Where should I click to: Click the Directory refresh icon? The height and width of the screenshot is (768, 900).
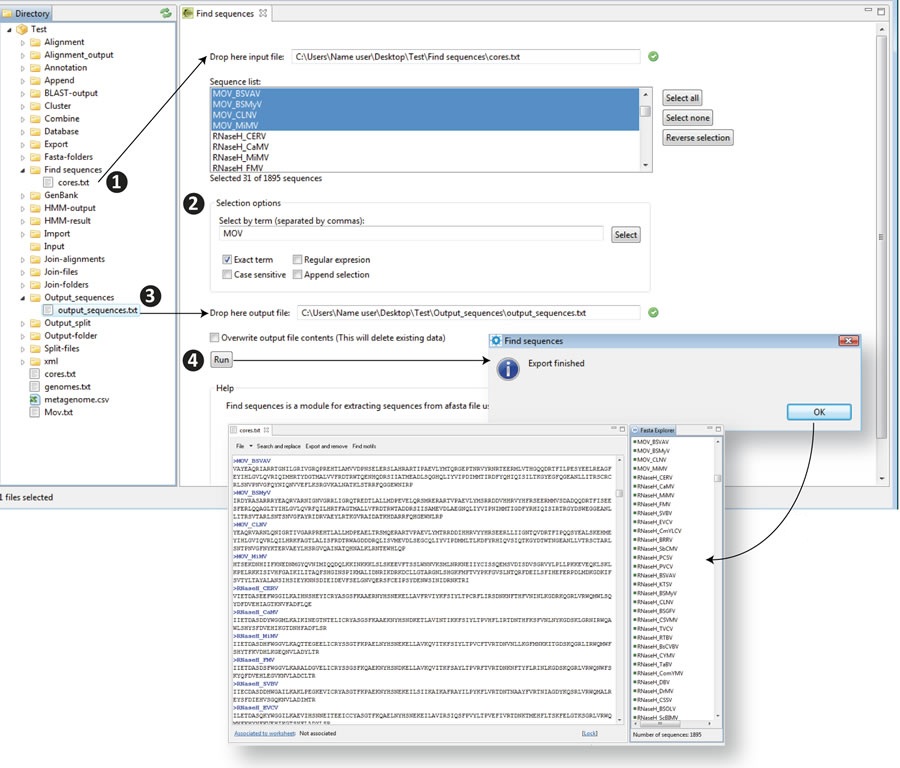point(165,13)
